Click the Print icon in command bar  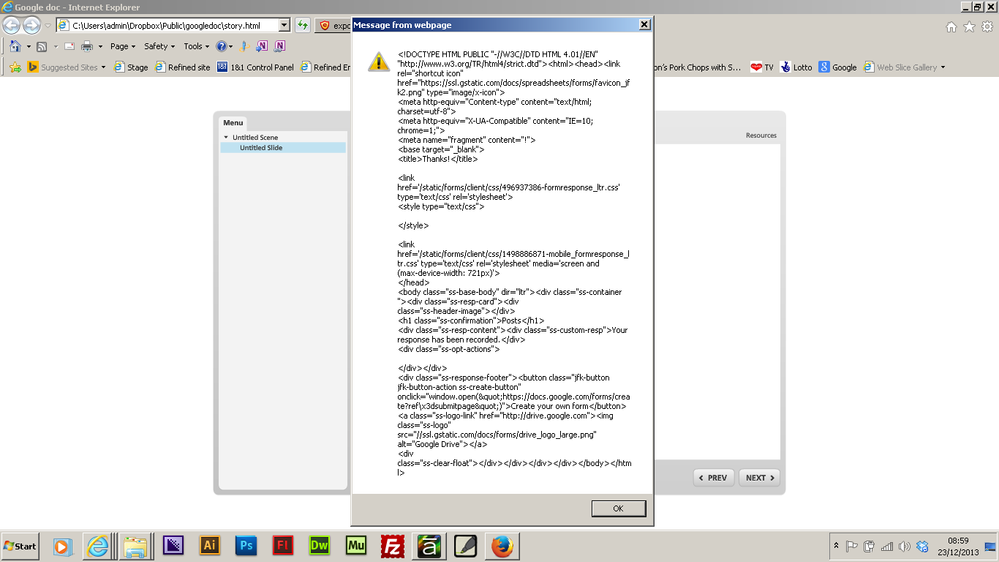(x=87, y=47)
